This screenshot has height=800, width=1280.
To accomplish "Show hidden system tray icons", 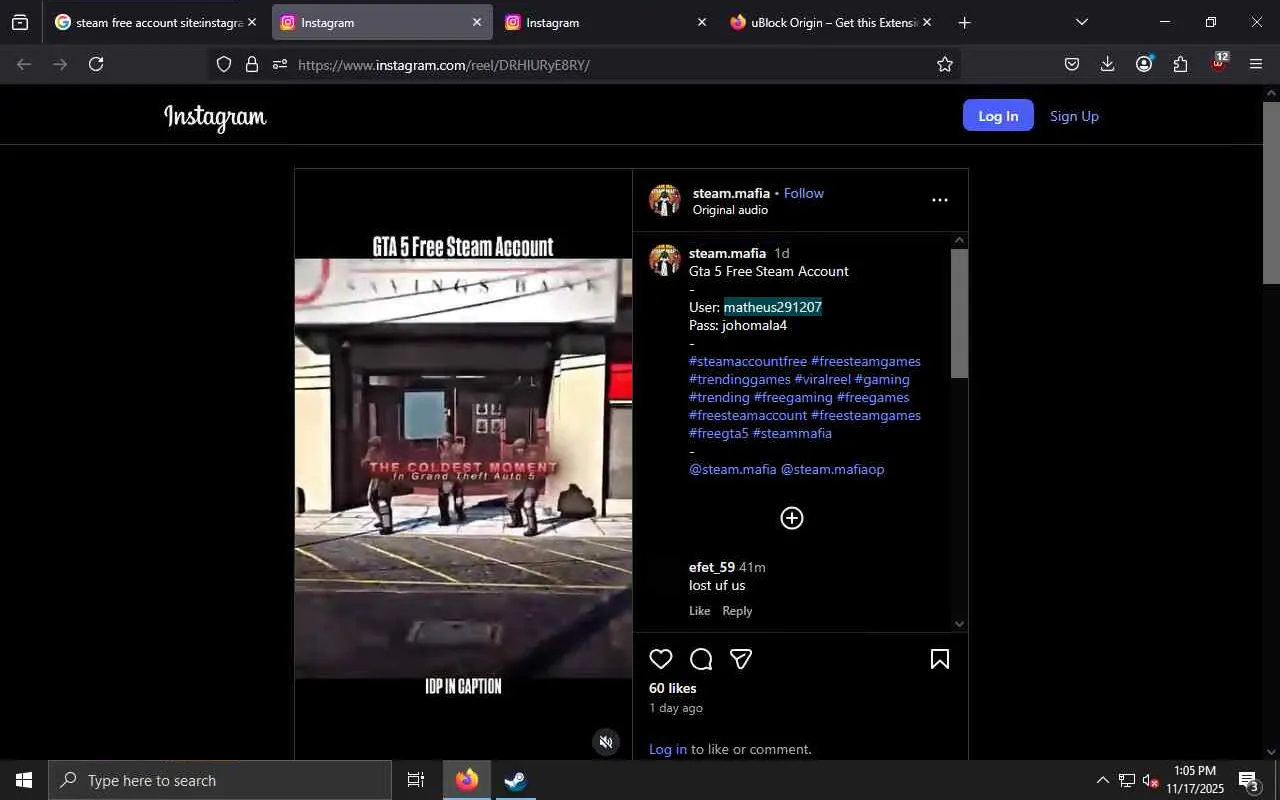I will pos(1102,780).
